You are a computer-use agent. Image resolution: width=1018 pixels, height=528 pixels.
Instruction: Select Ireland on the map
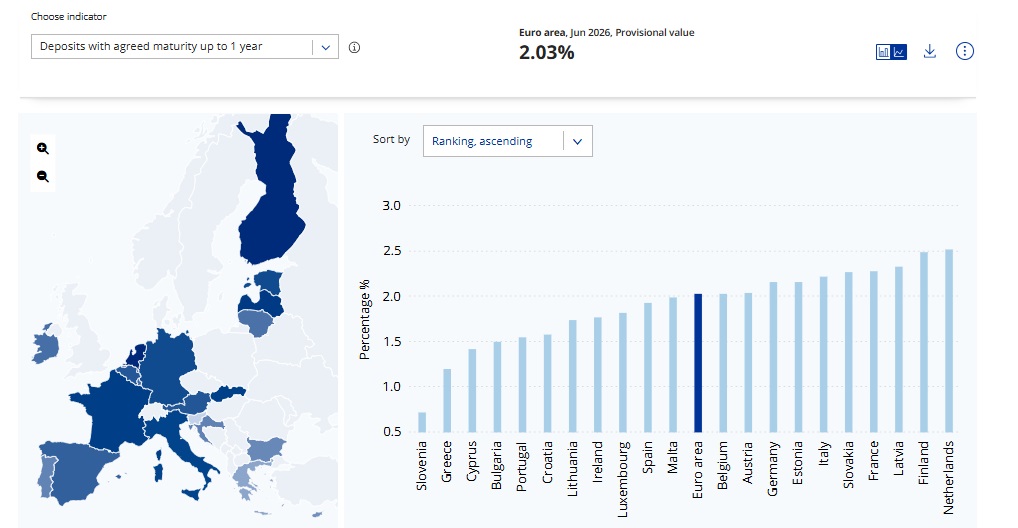(45, 345)
